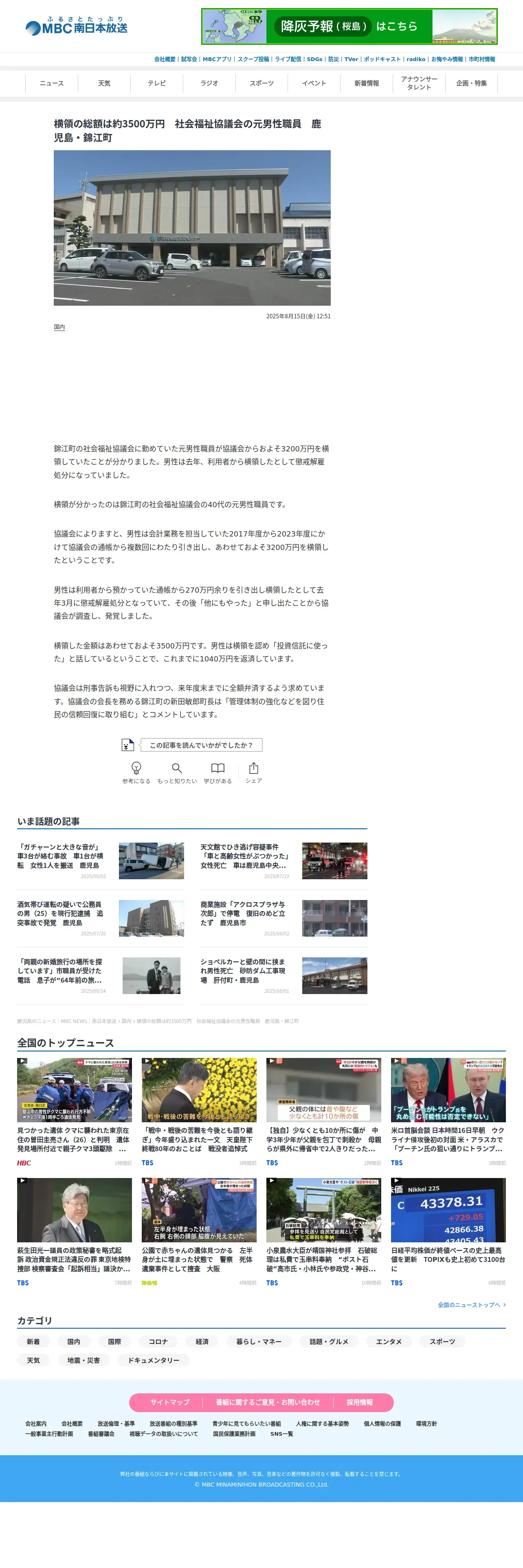The width and height of the screenshot is (523, 1568).
Task: Open the 「ガチャーンと大きな音が」 accident article
Action: (x=60, y=856)
